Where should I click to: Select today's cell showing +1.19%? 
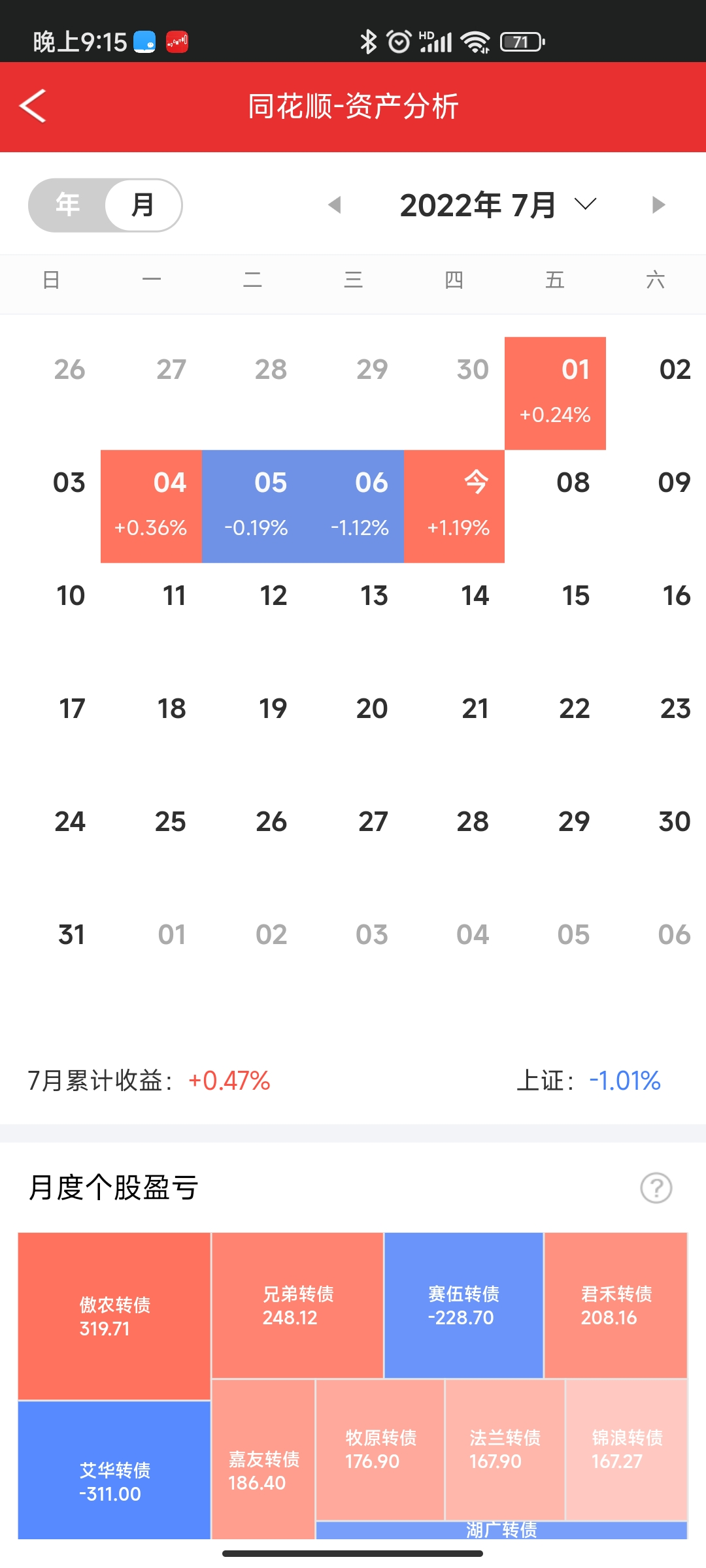click(454, 506)
